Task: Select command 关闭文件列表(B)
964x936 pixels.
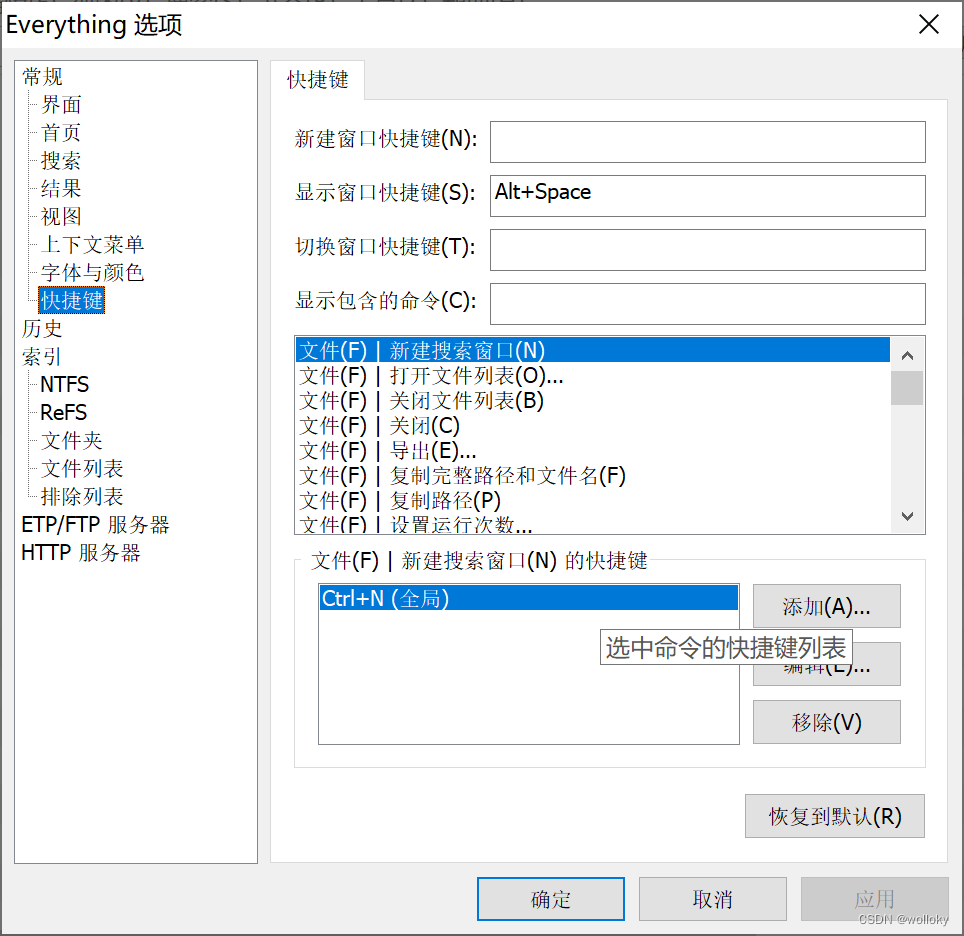Action: pos(593,401)
